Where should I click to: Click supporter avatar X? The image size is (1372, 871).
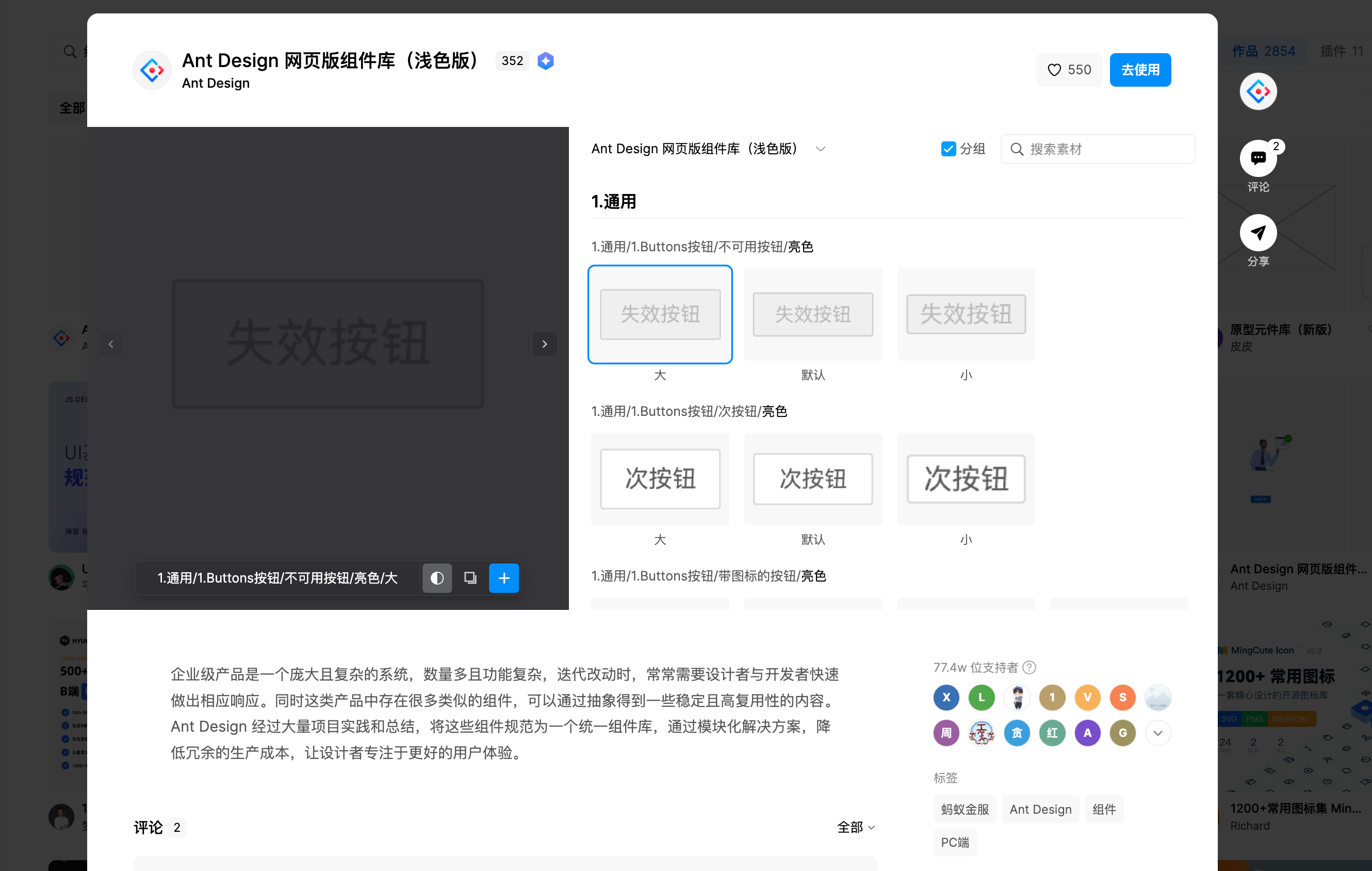pos(946,697)
